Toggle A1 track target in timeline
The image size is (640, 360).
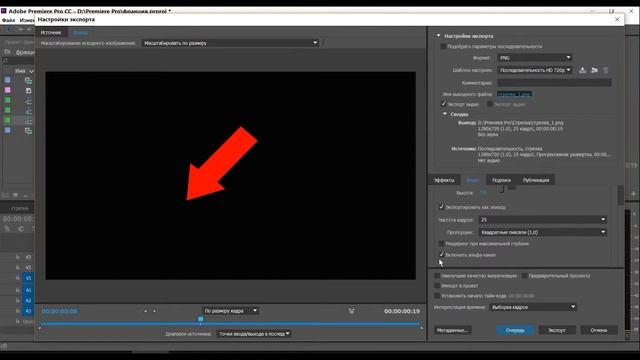tap(28, 290)
